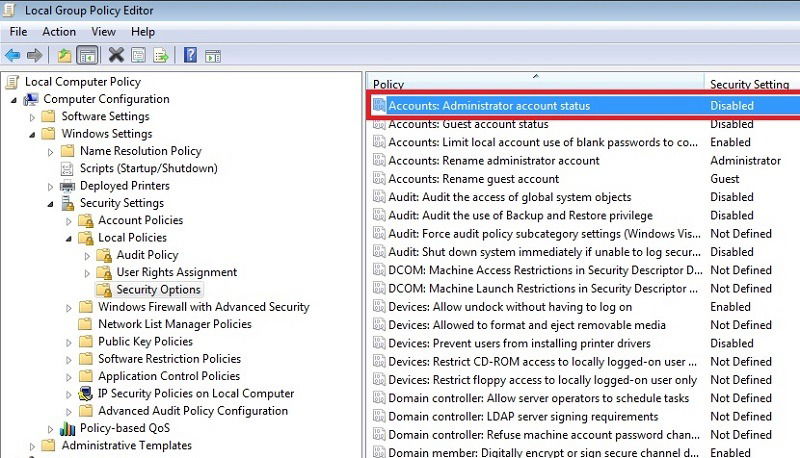Viewport: 800px width, 458px height.
Task: Sort by the Policy column header
Action: pos(535,84)
